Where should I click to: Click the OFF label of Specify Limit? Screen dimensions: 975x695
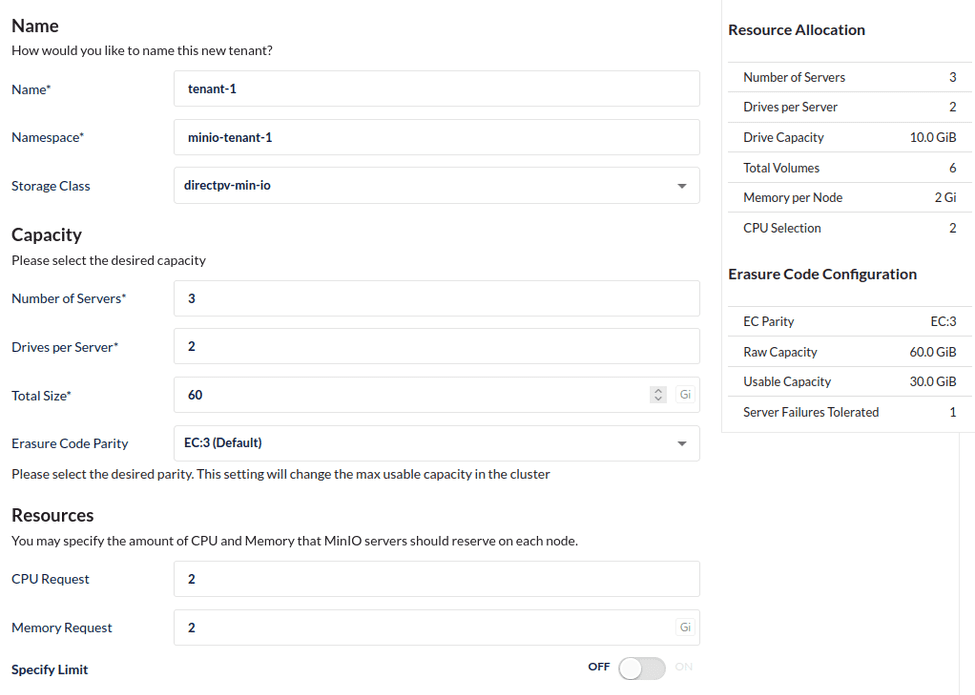click(x=599, y=667)
